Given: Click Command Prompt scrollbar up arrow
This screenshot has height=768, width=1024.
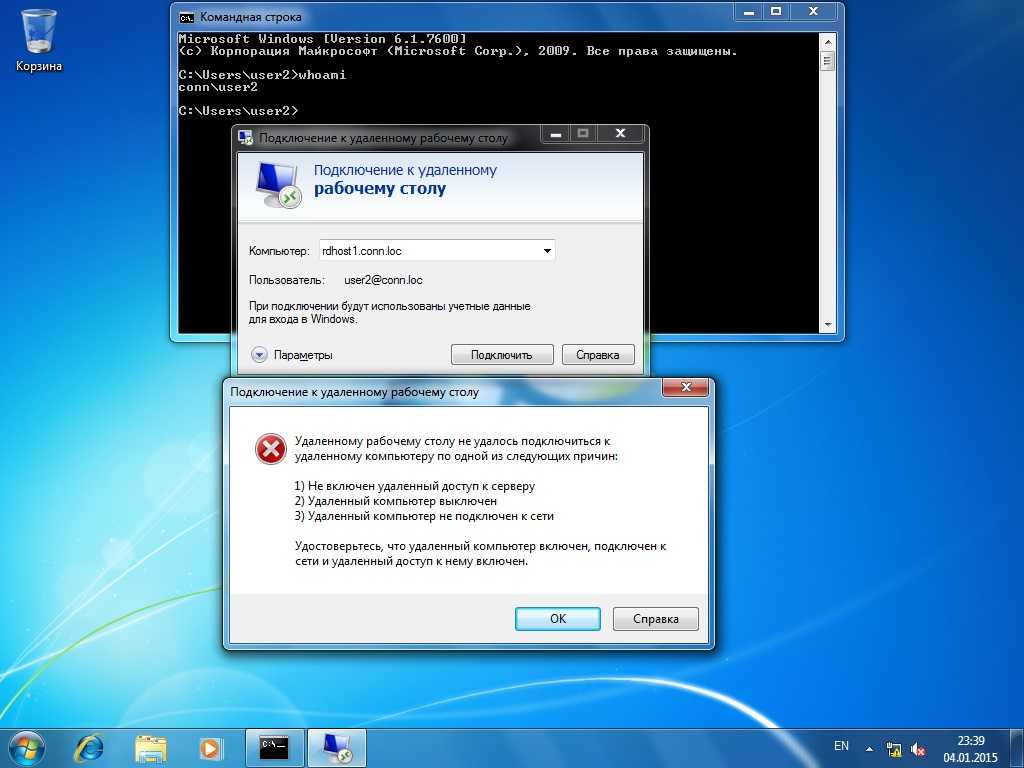Looking at the screenshot, I should click(x=827, y=42).
